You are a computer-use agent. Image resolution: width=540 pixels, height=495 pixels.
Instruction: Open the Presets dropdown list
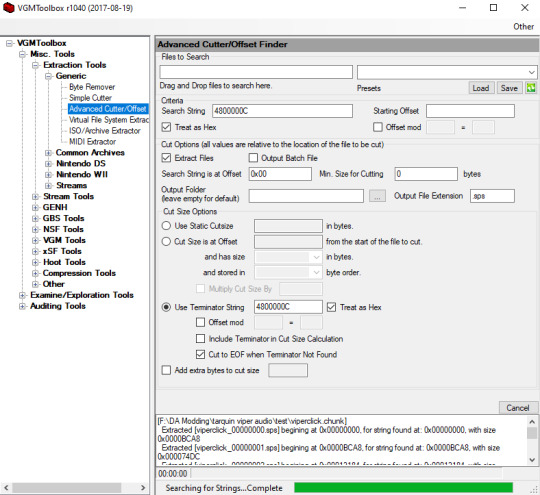pos(531,72)
